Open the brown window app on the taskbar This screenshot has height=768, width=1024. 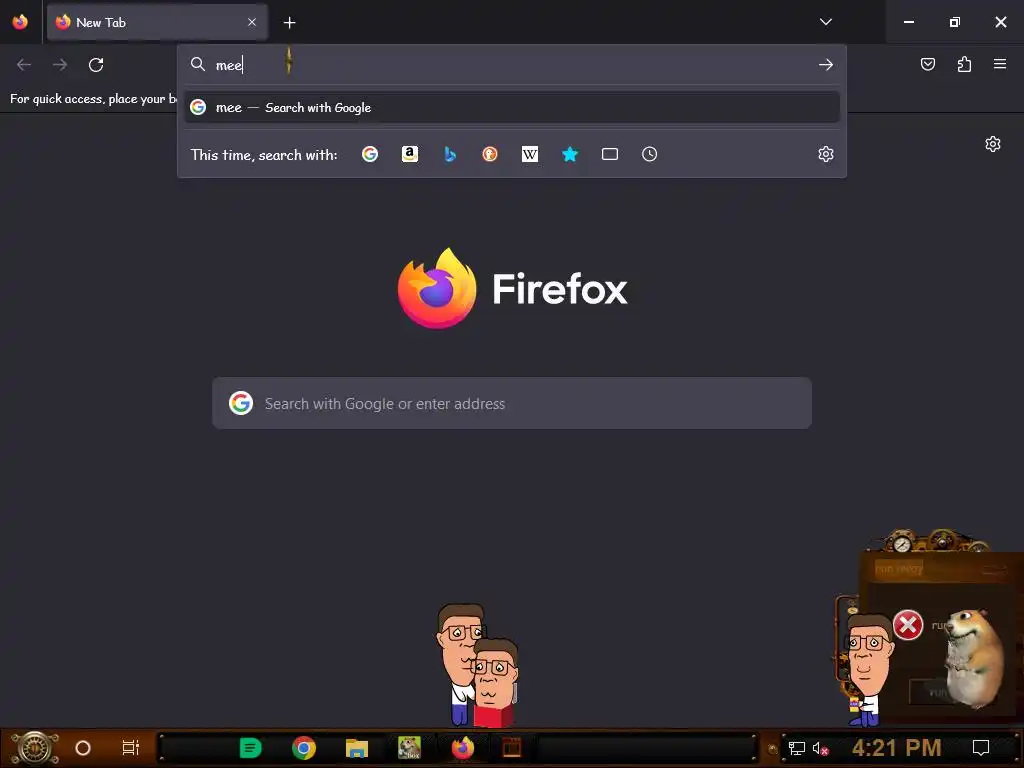[512, 748]
